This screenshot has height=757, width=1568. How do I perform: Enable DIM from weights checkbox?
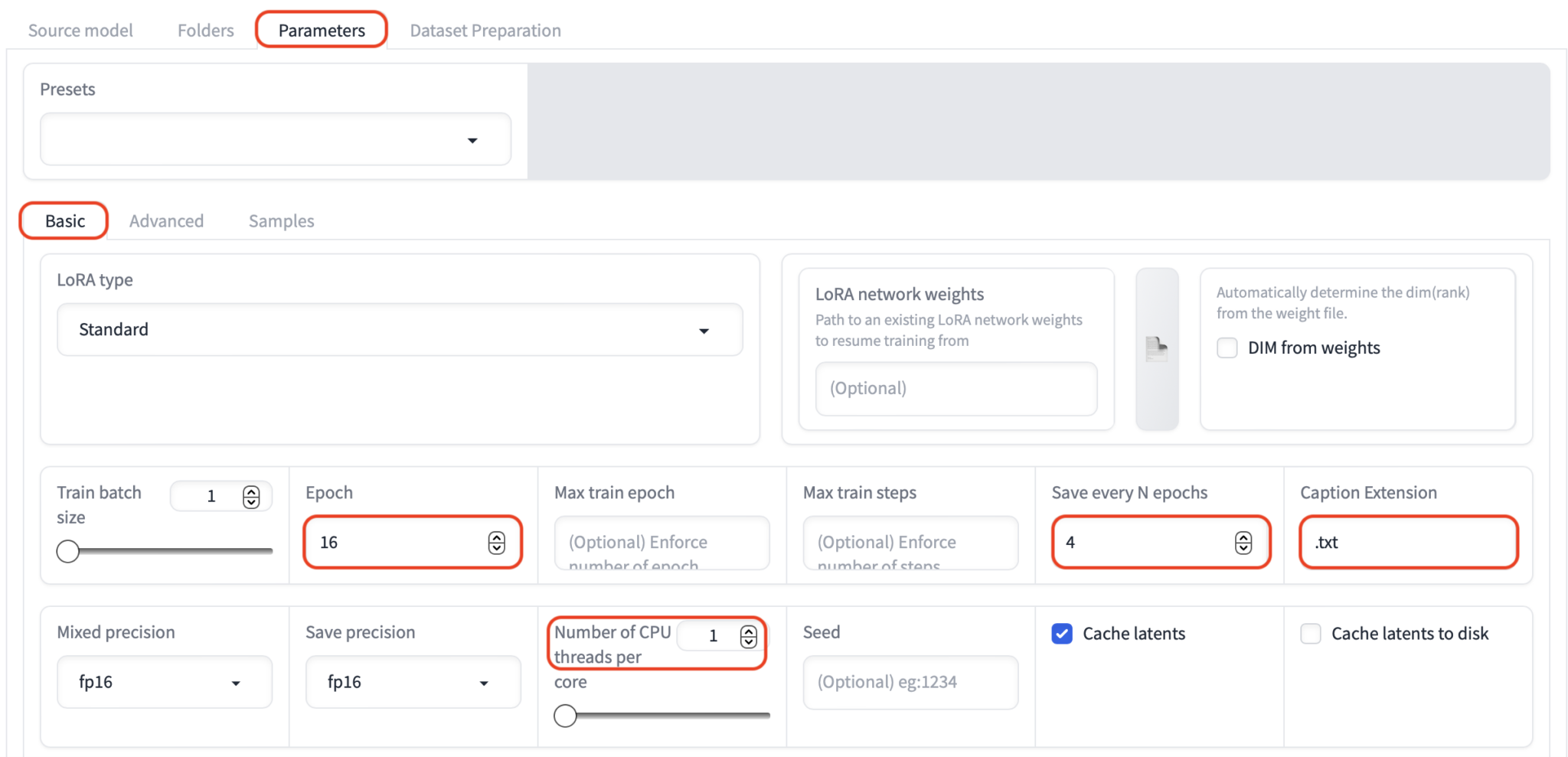pos(1227,348)
